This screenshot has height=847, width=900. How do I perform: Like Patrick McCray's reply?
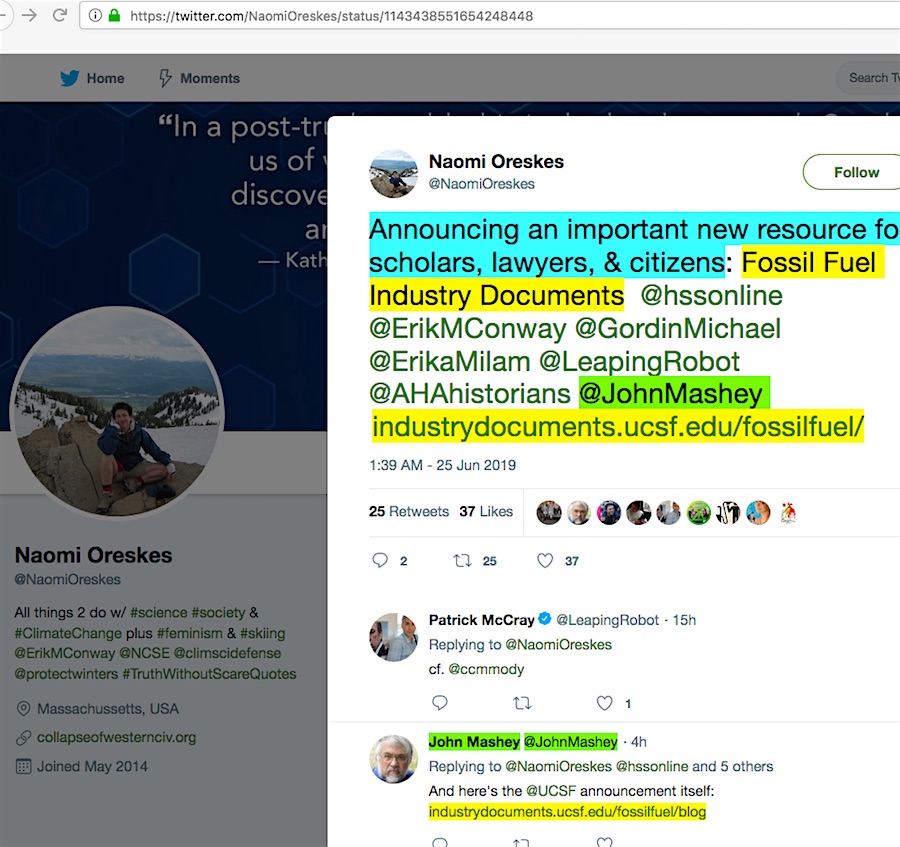604,703
